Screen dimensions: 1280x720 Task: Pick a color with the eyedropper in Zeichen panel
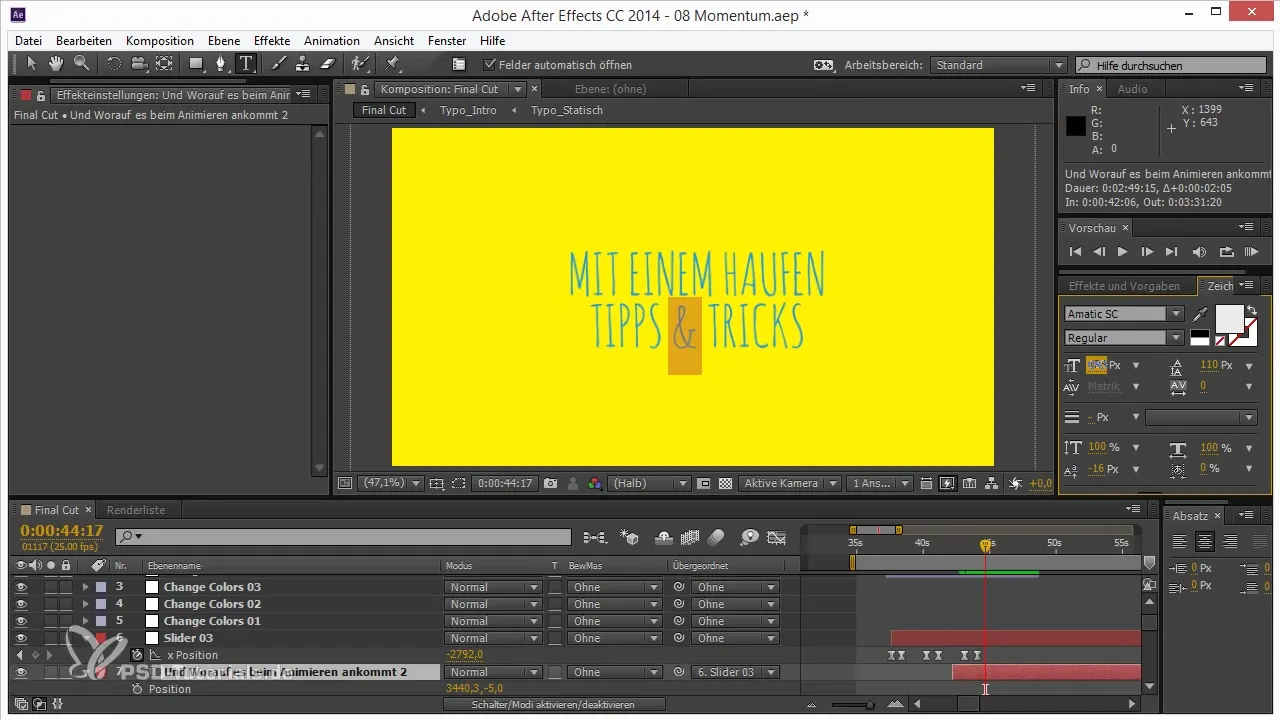(1200, 315)
